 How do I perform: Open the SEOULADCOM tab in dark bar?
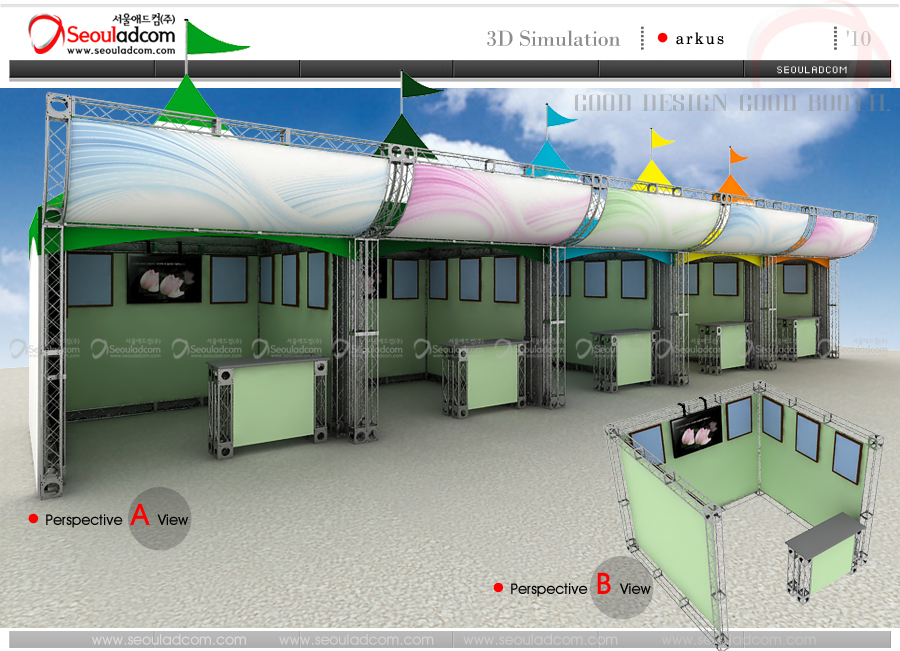[x=812, y=69]
